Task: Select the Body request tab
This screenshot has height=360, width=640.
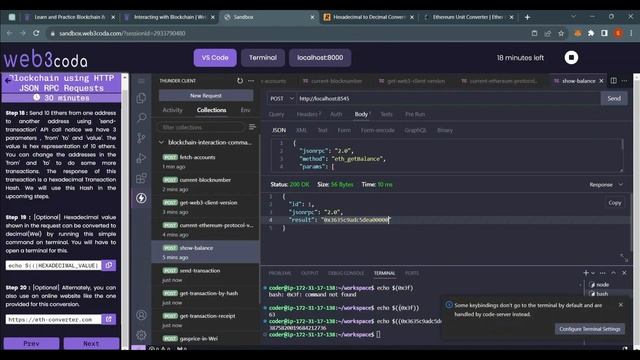Action: tap(362, 114)
